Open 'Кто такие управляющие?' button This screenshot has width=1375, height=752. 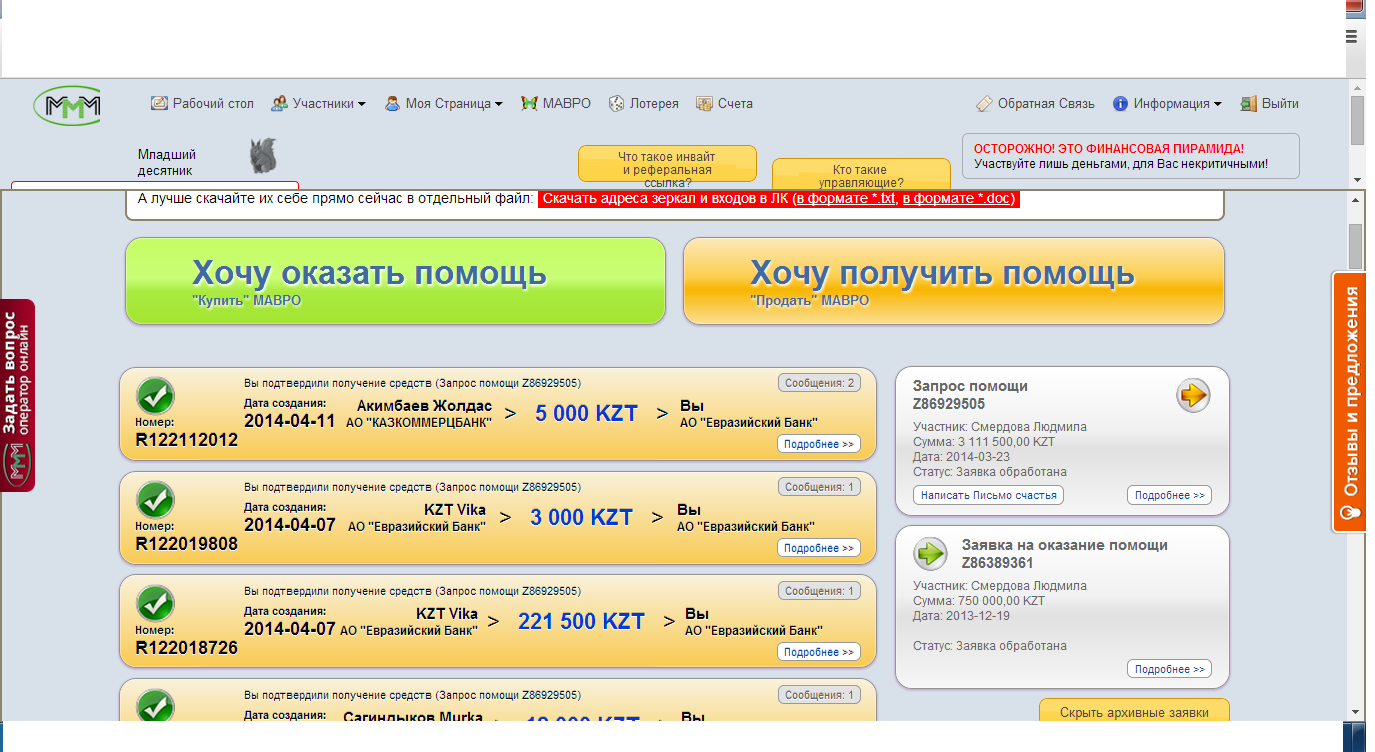861,172
